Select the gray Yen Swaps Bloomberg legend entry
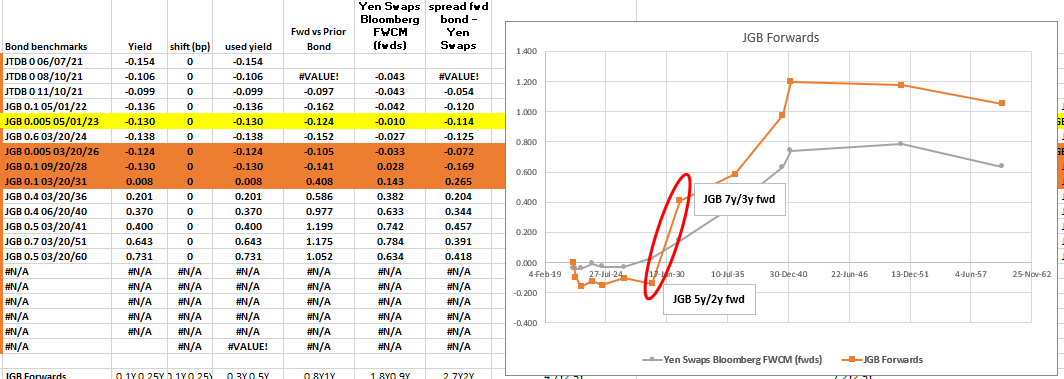 tap(737, 359)
